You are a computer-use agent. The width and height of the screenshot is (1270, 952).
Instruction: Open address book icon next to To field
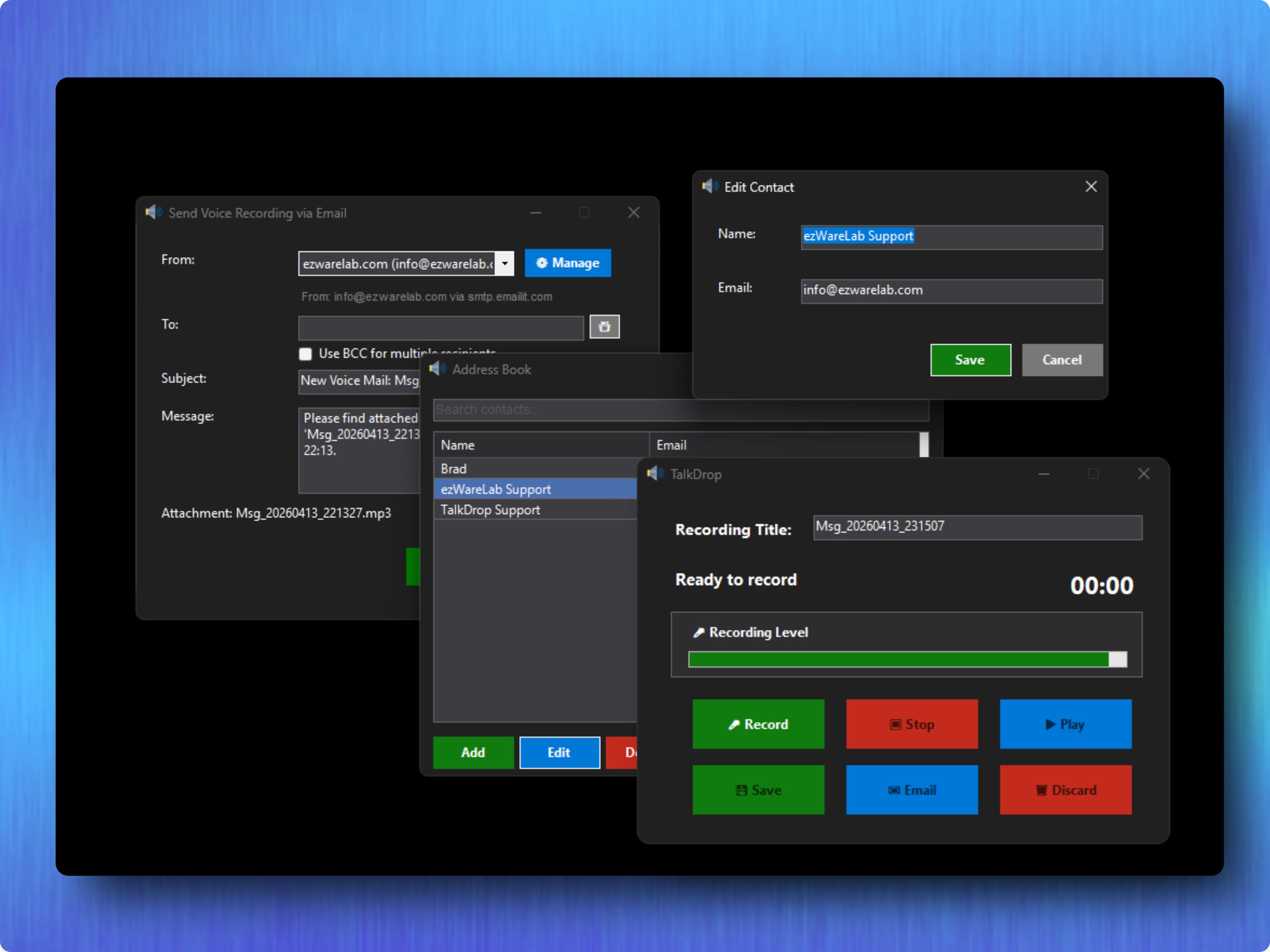[604, 327]
